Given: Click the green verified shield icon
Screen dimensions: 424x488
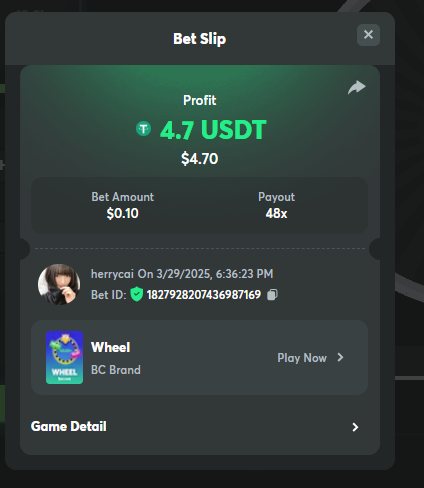Looking at the screenshot, I should pos(136,294).
